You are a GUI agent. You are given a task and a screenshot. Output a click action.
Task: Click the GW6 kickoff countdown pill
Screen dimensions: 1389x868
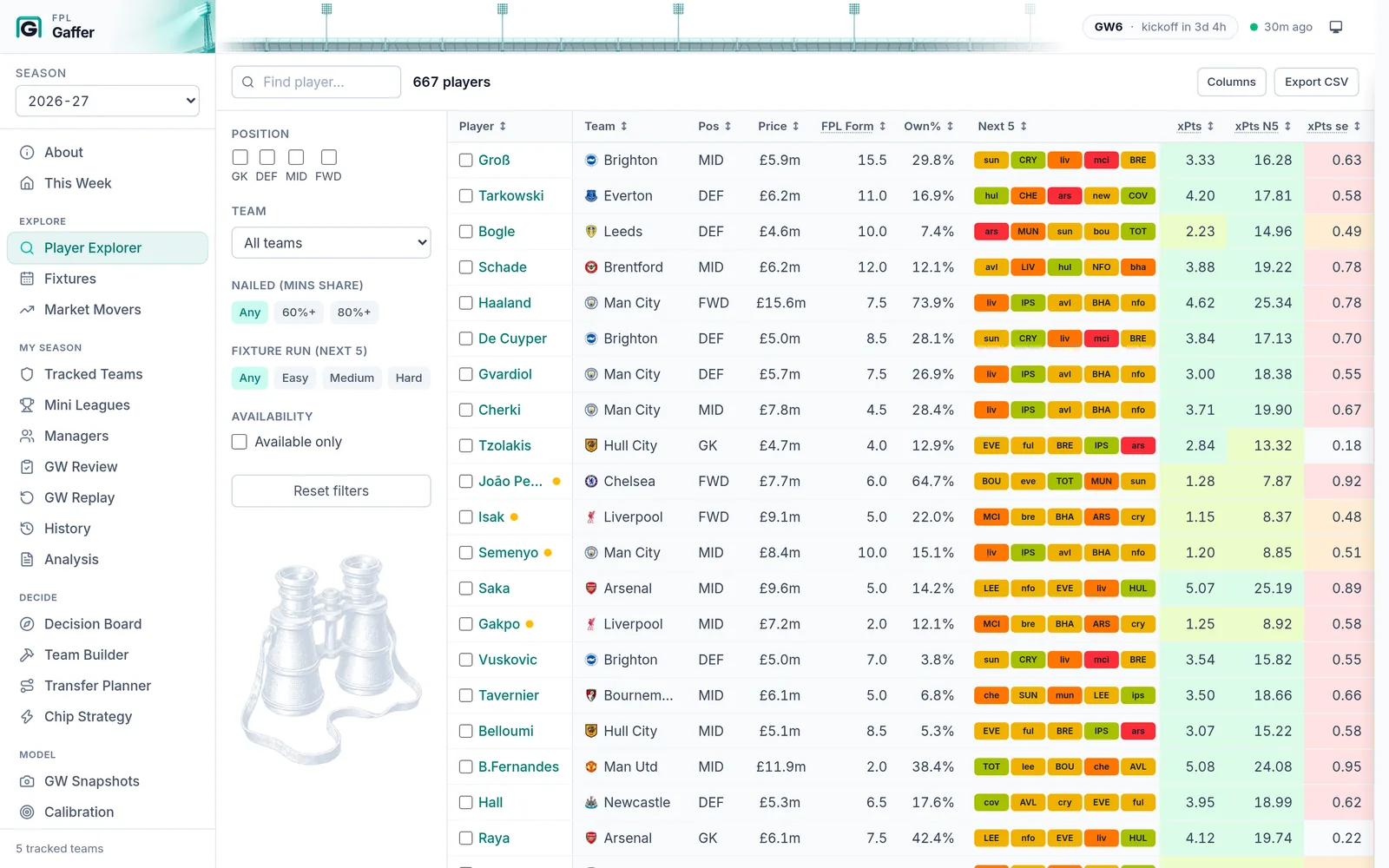coord(1160,27)
